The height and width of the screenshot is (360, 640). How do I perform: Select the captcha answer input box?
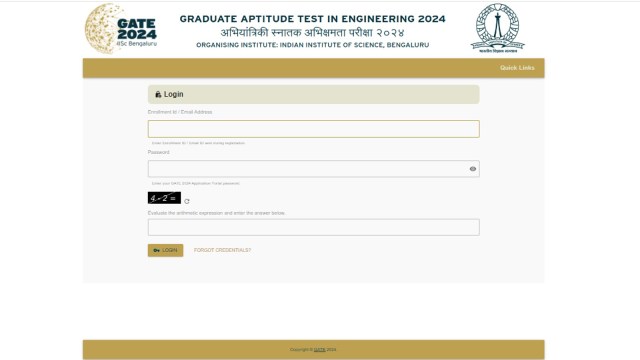click(x=313, y=227)
